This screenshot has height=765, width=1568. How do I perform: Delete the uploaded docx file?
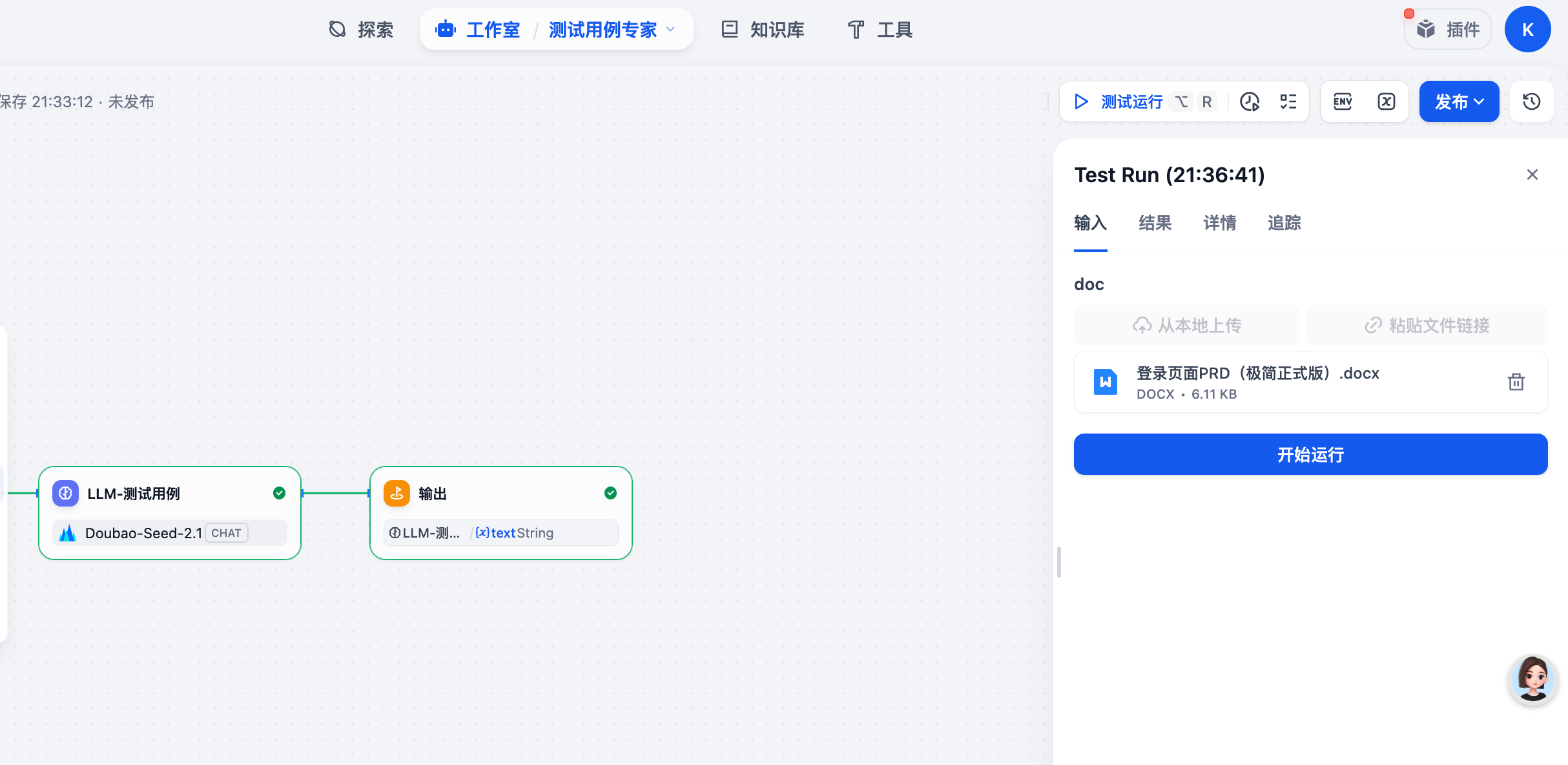(x=1516, y=382)
